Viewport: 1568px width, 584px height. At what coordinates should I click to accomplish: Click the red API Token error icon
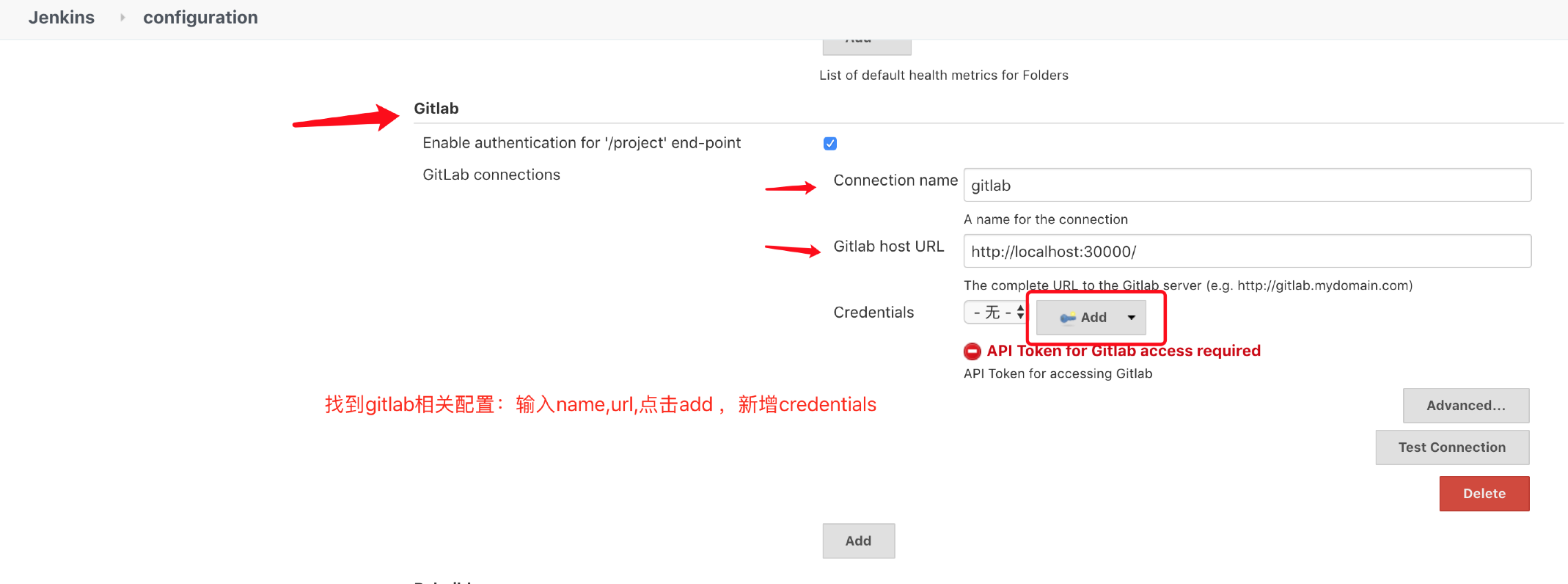point(972,351)
